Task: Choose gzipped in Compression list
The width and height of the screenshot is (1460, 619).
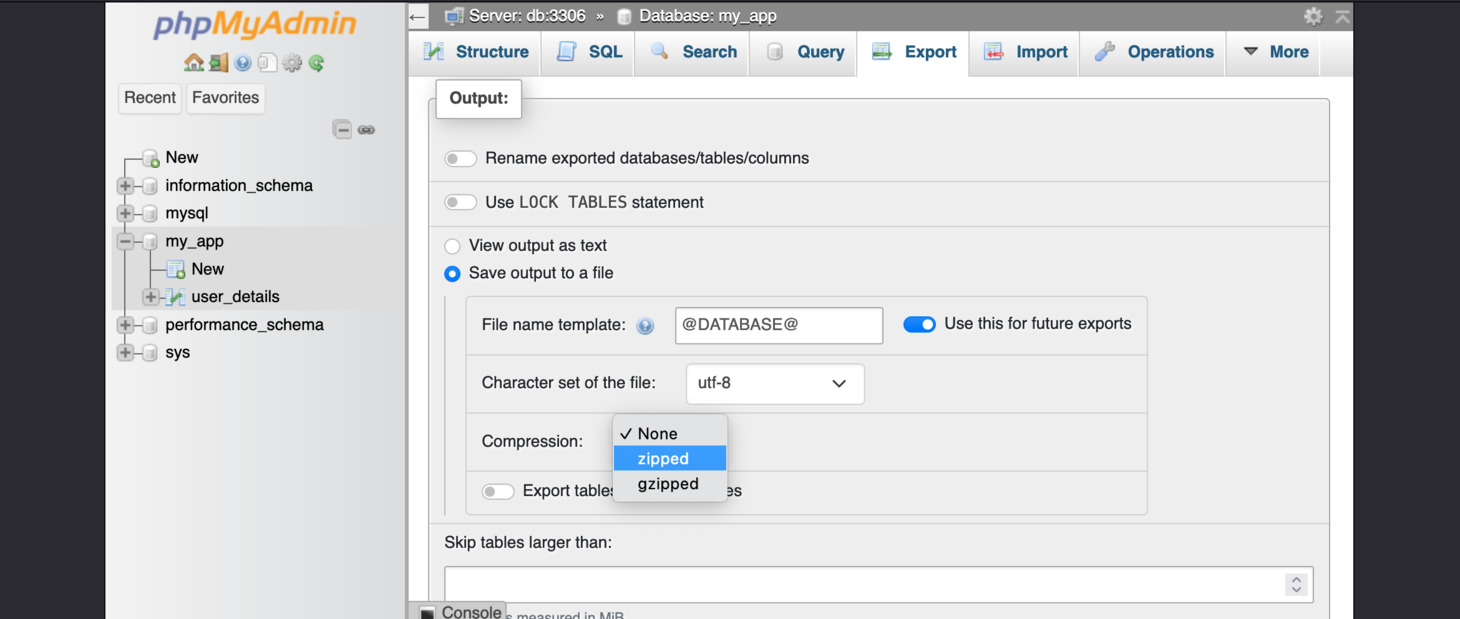Action: [670, 483]
